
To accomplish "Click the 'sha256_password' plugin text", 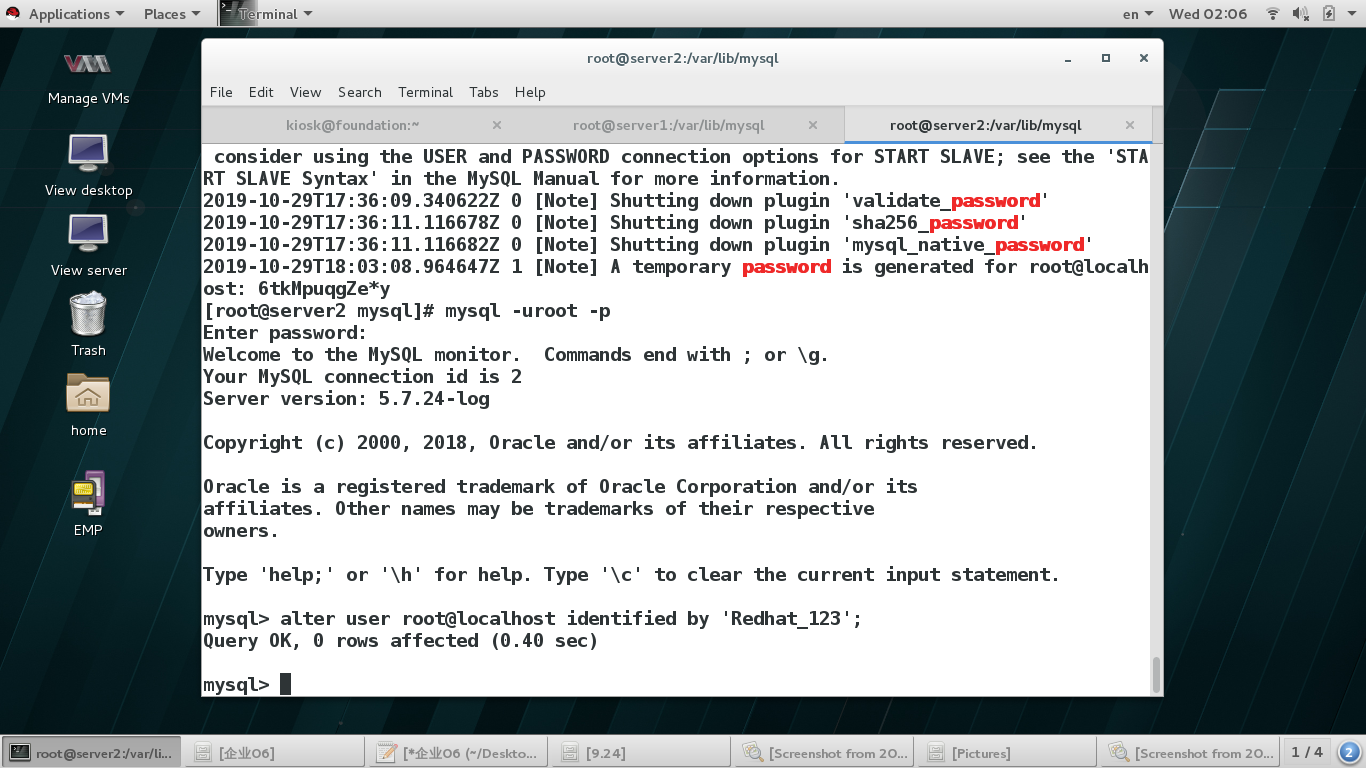I will click(x=935, y=223).
